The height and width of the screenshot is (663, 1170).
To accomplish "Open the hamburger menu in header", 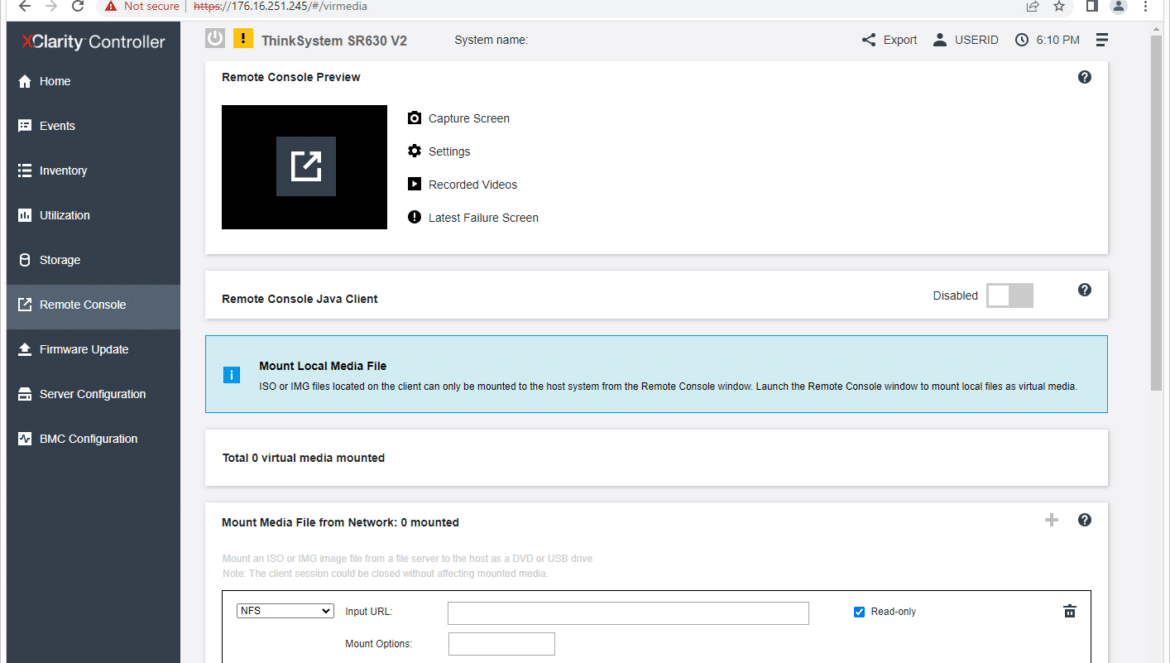I will pyautogui.click(x=1101, y=40).
